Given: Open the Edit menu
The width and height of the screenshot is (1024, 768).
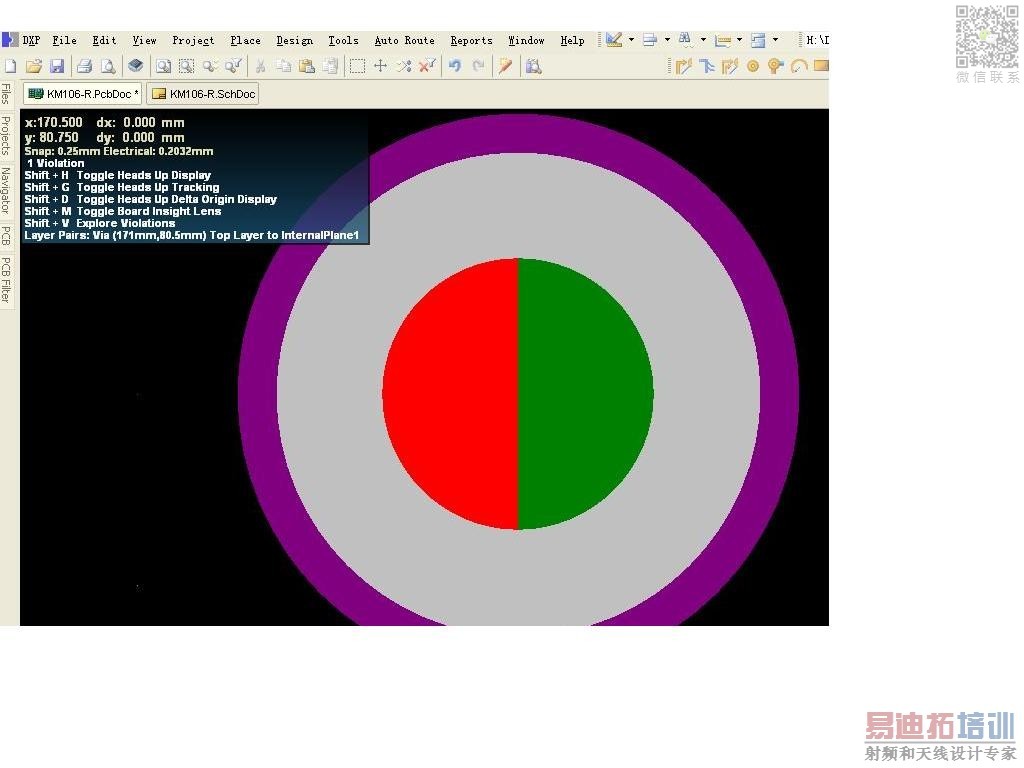Looking at the screenshot, I should [x=104, y=40].
